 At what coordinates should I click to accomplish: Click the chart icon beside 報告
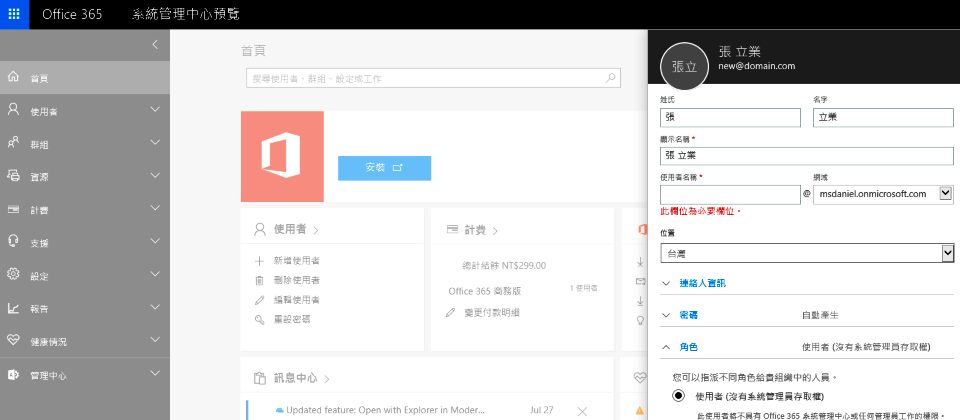[x=13, y=308]
